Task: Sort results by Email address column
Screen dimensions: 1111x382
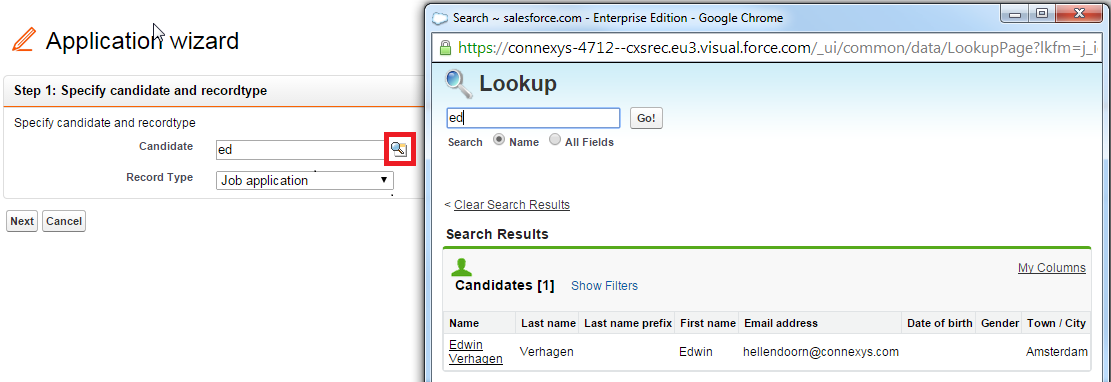Action: tap(781, 323)
